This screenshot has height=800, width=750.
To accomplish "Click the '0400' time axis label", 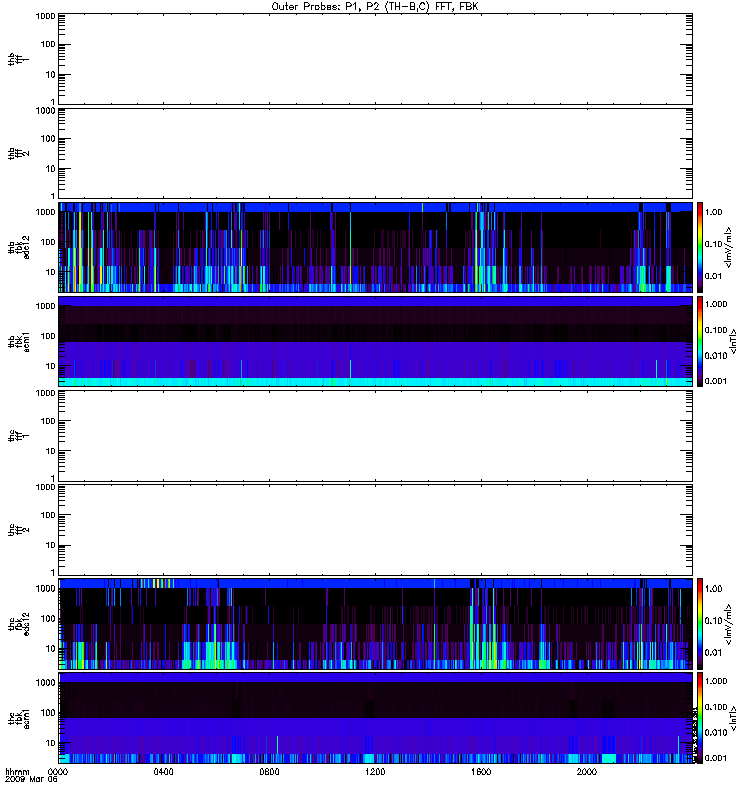I will [x=163, y=772].
